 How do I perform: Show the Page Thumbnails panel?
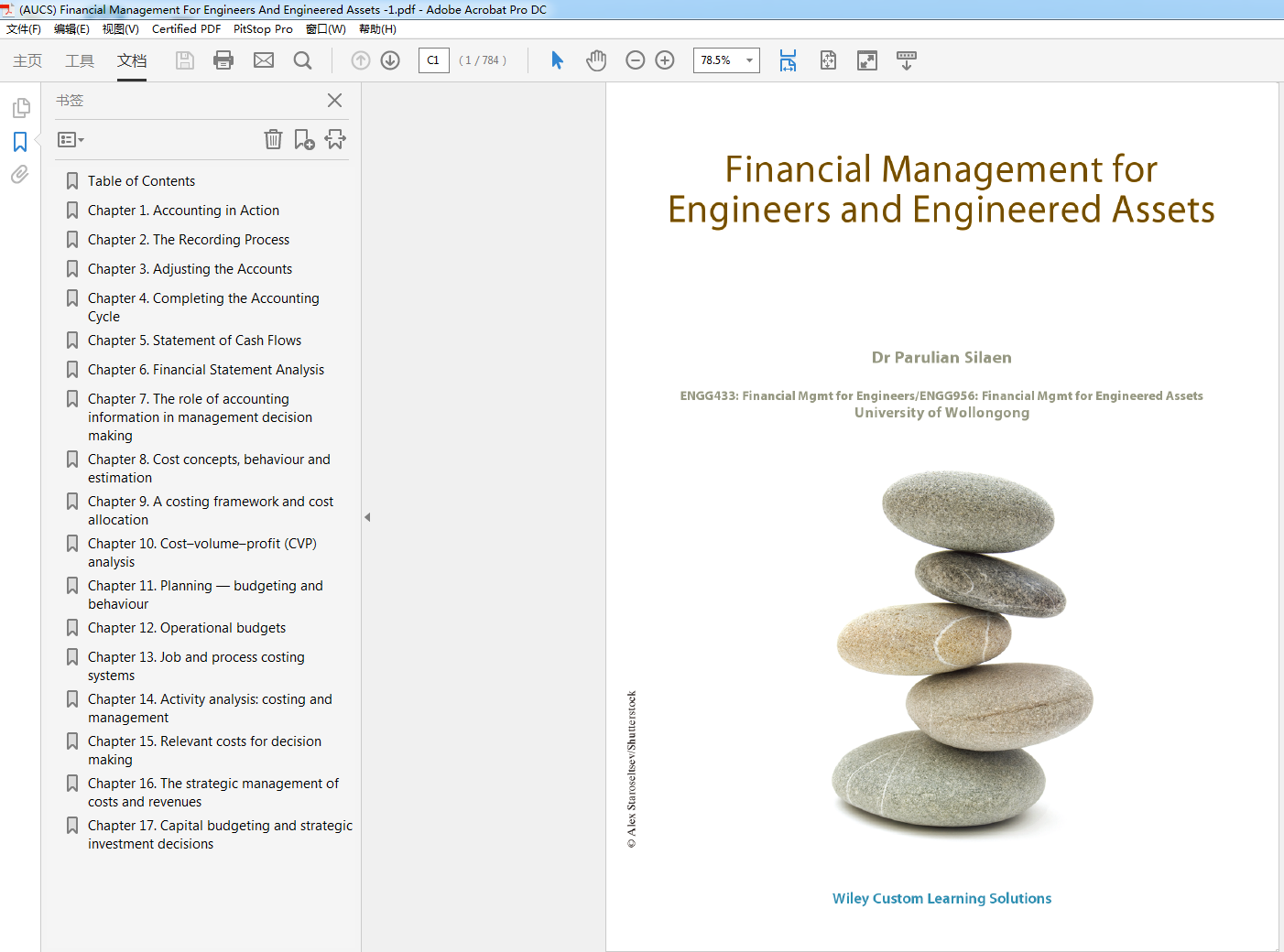pos(21,108)
